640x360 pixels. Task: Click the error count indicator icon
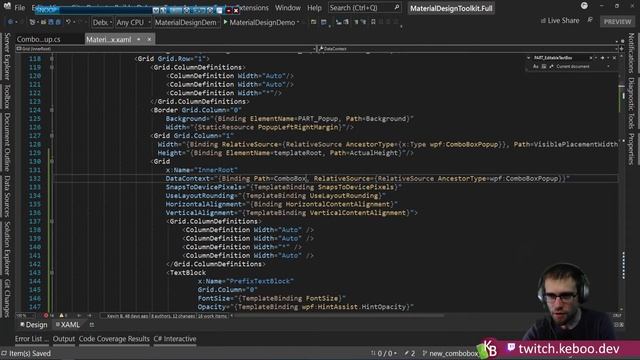coord(46,316)
